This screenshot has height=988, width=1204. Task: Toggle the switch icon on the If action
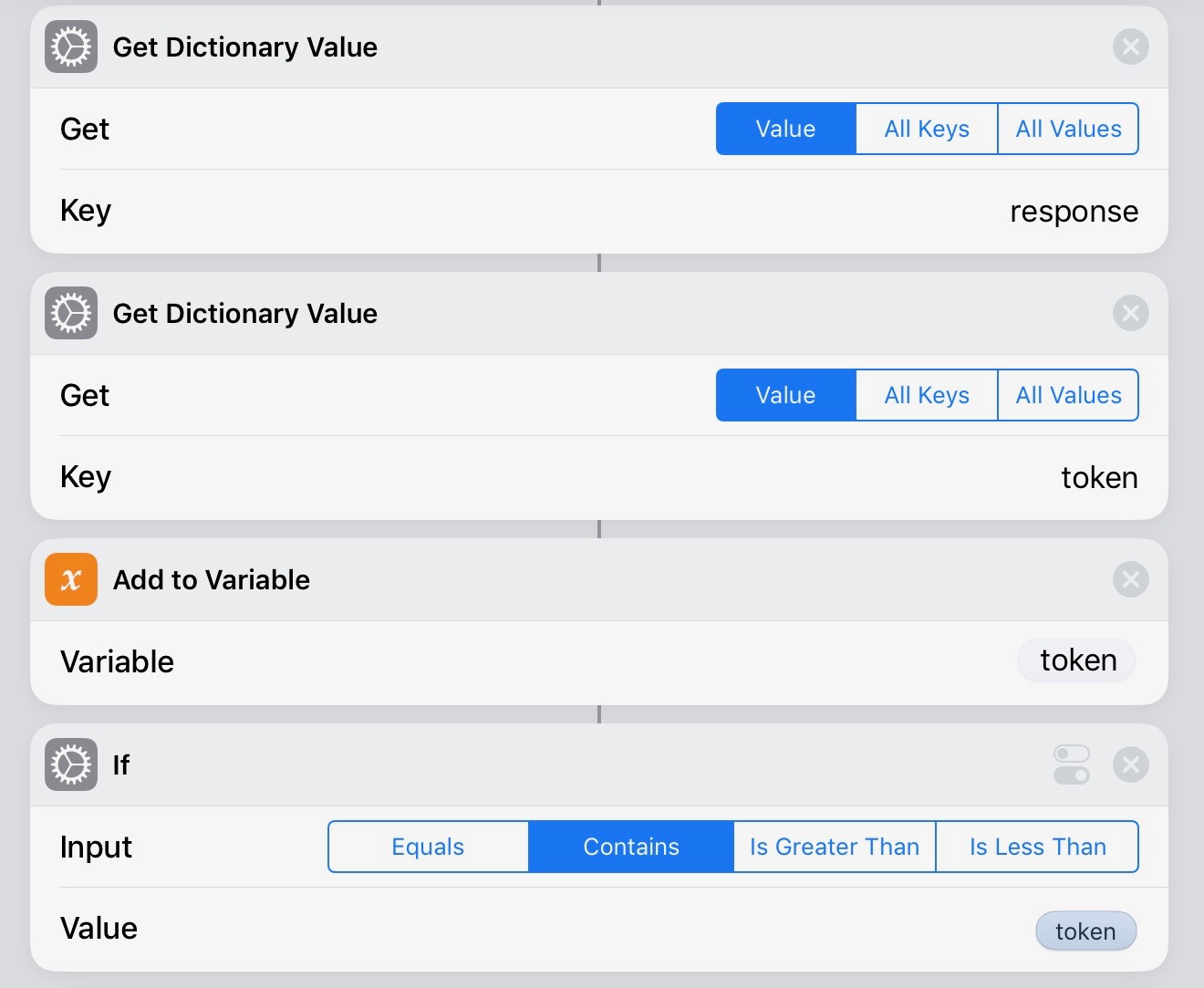(1071, 764)
